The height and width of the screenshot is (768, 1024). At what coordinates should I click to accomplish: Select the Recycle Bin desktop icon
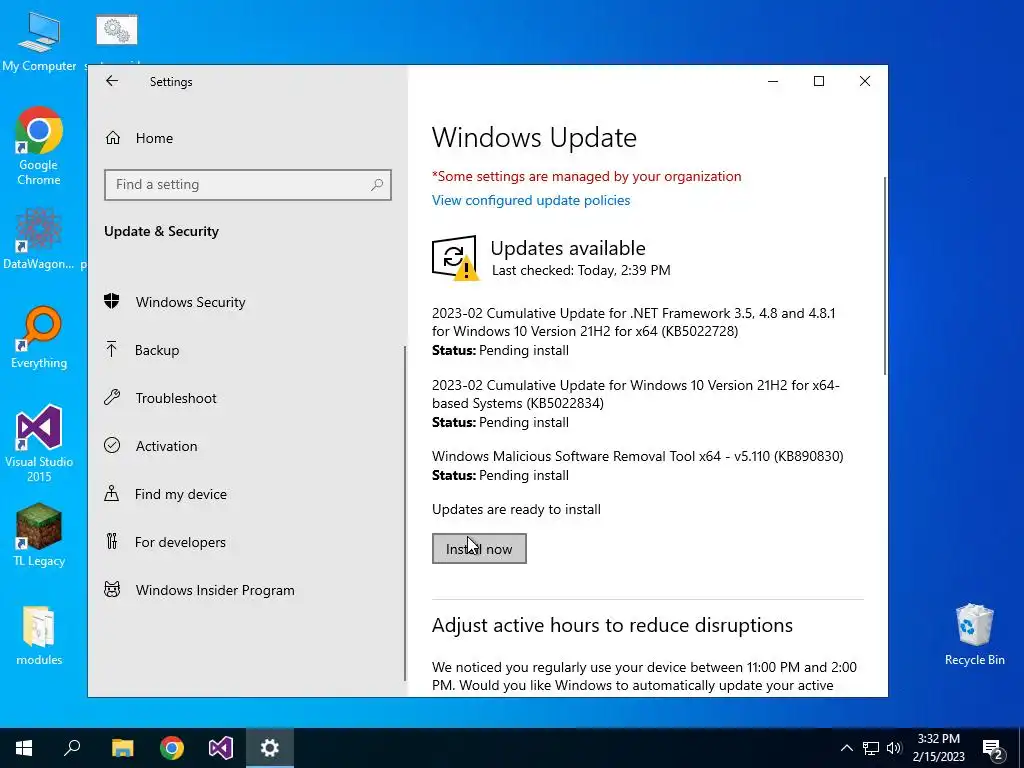[x=974, y=634]
